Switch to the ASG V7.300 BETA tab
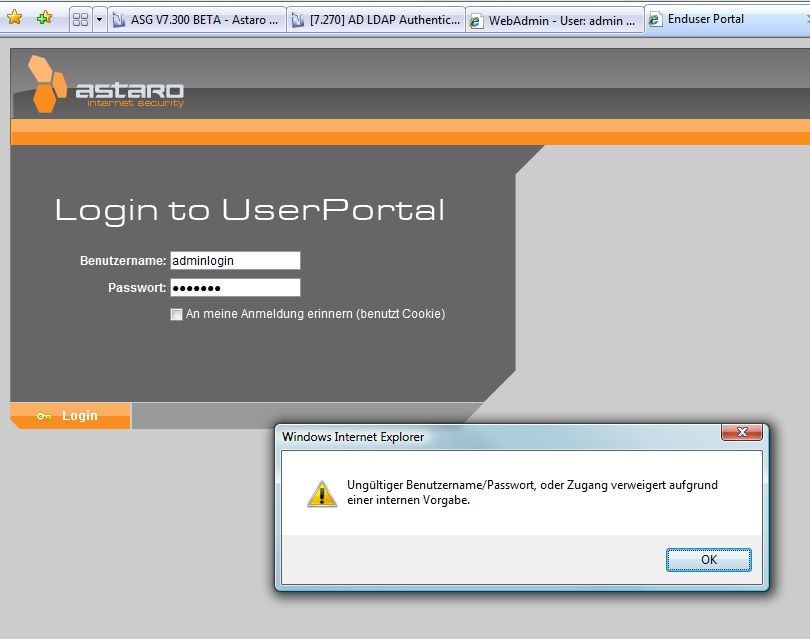The image size is (810, 639). coord(197,20)
